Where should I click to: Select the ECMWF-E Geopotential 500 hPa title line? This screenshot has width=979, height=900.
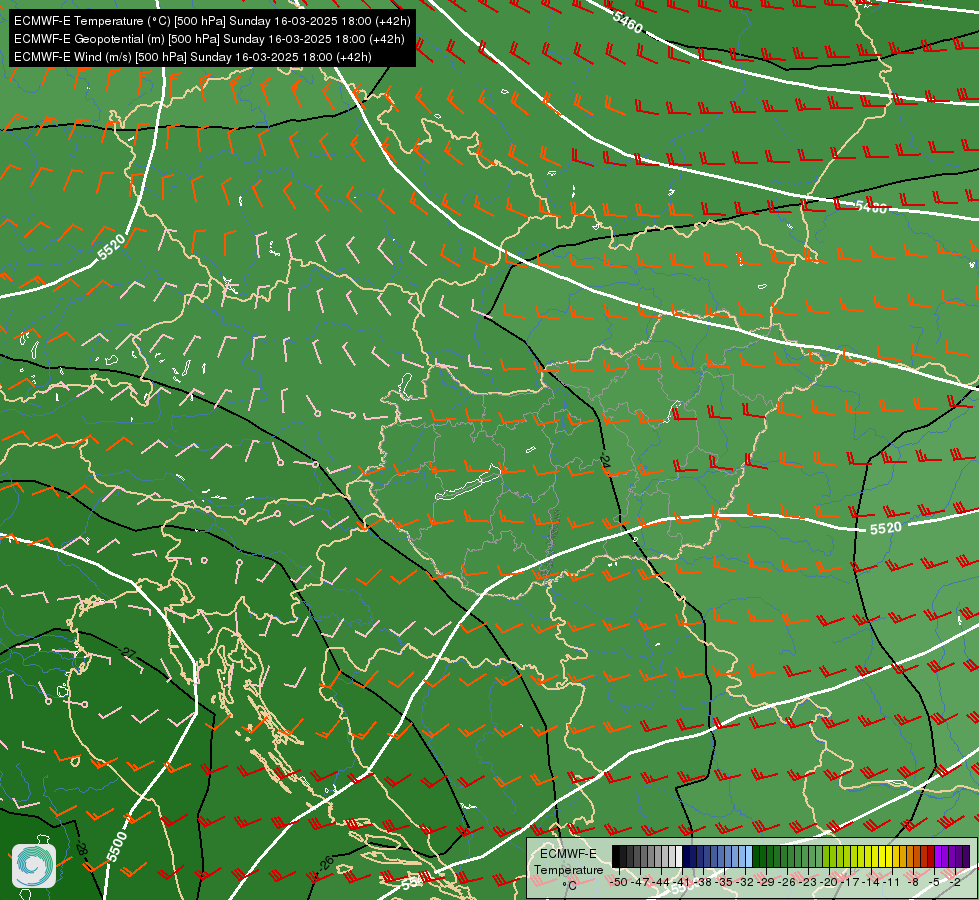[x=209, y=39]
